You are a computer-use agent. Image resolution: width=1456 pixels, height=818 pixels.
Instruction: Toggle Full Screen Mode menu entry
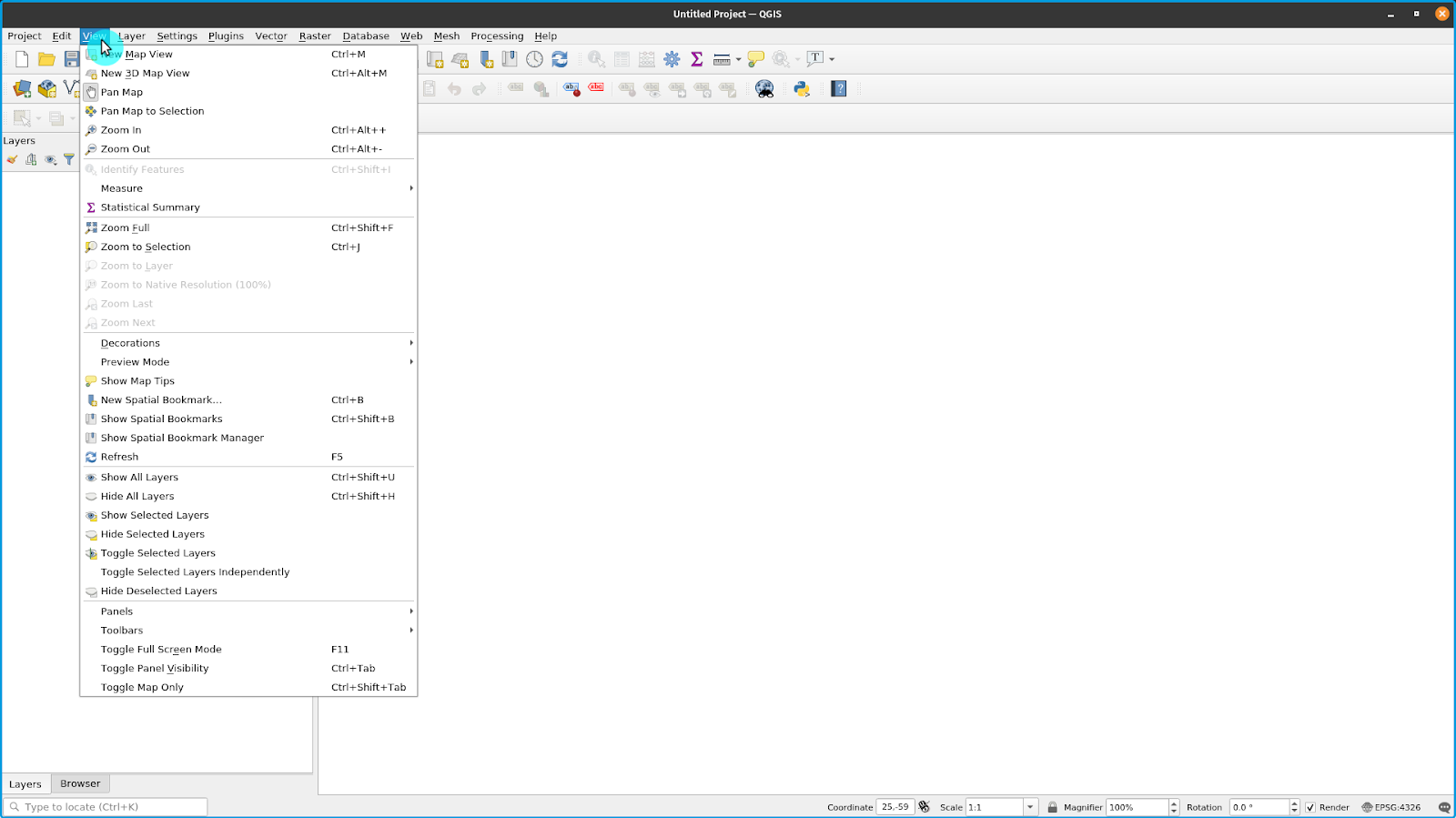248,650
